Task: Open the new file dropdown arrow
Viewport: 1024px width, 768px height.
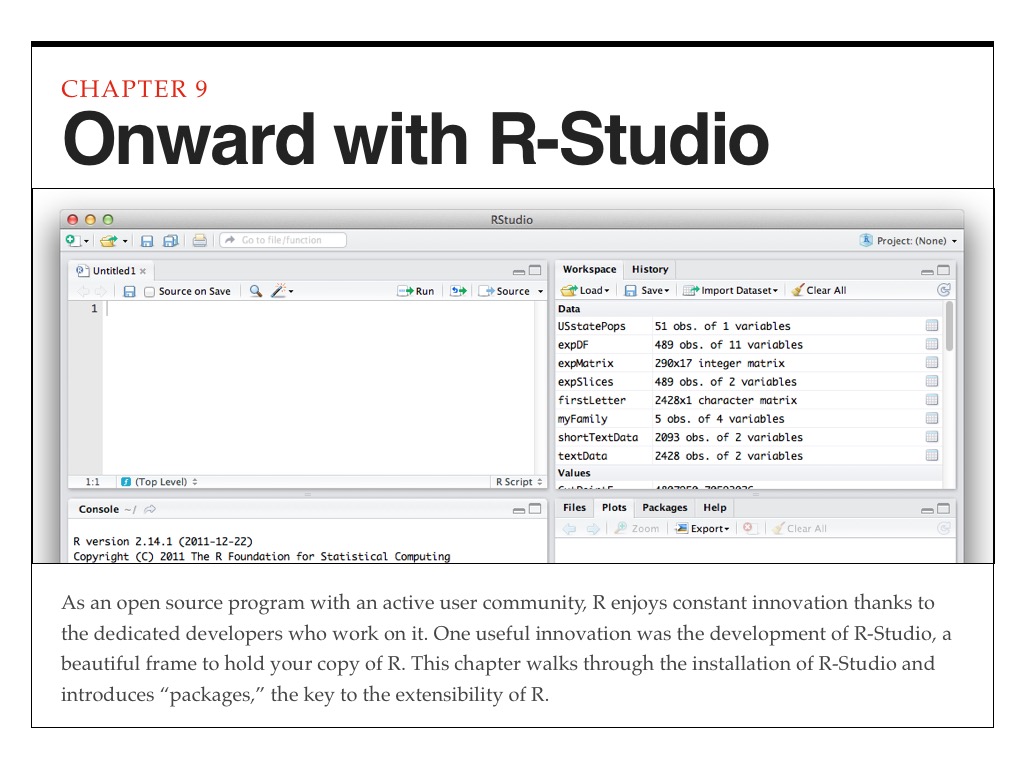Action: (x=86, y=241)
